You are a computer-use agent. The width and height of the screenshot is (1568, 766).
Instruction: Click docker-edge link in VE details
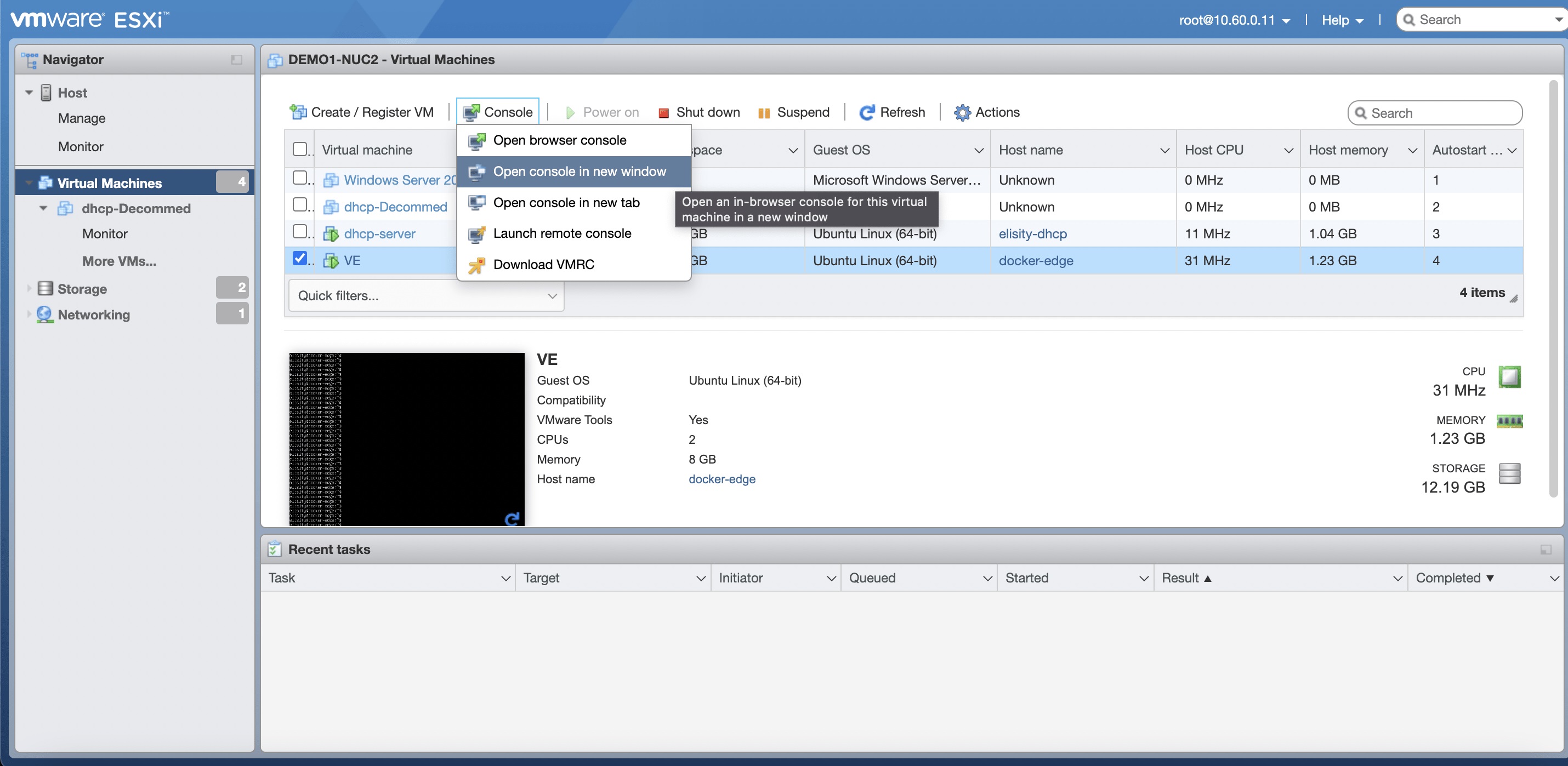tap(721, 479)
